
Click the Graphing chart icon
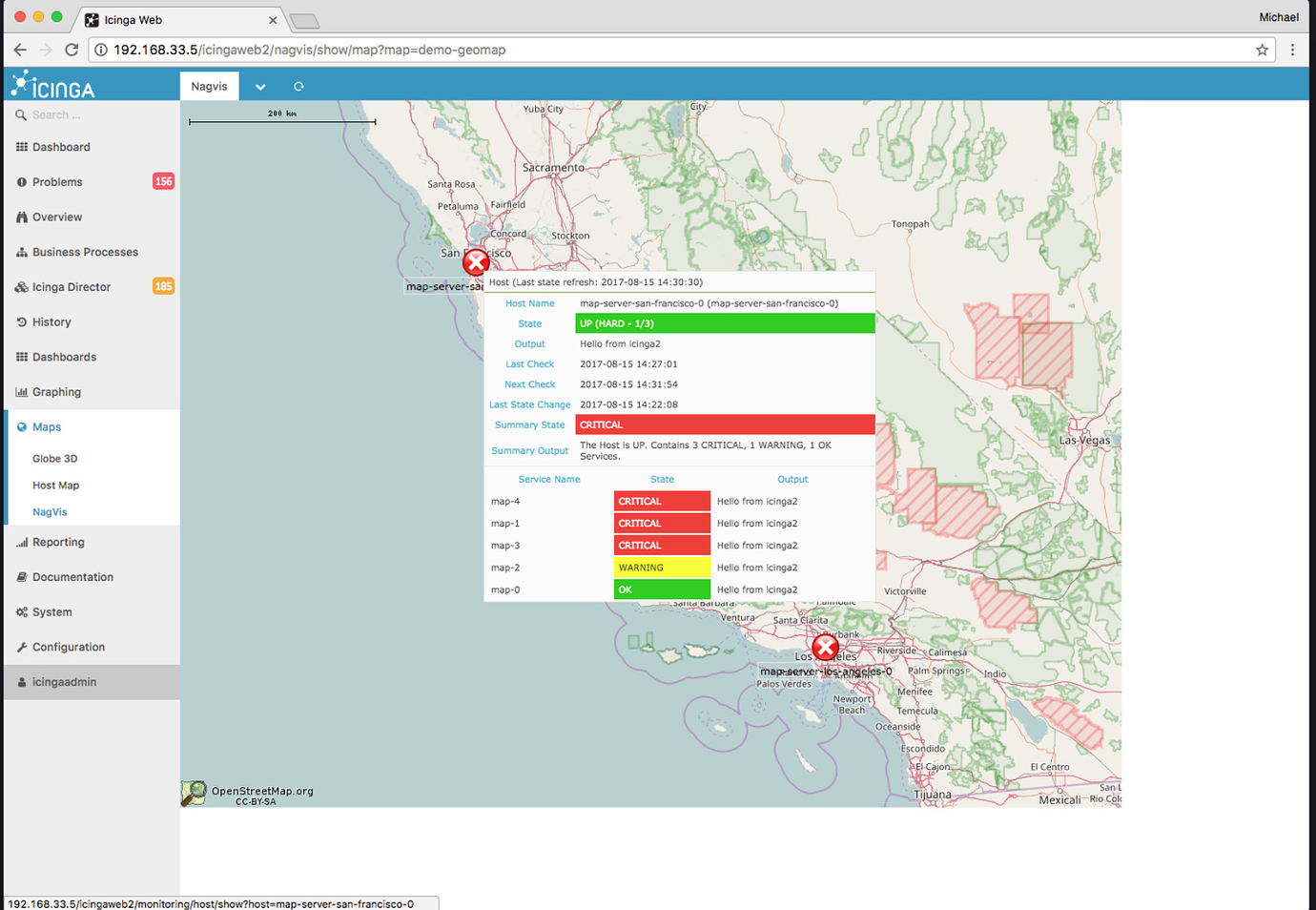coord(21,391)
